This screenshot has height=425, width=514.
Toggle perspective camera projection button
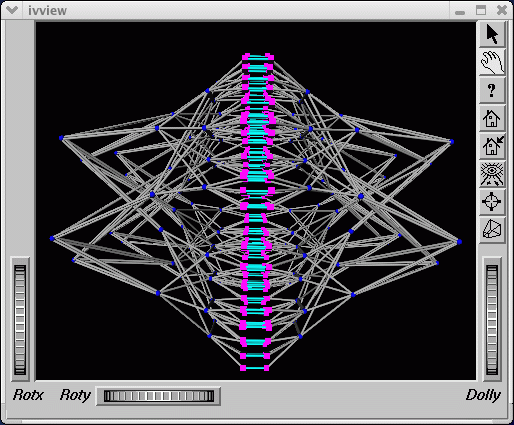(x=492, y=230)
